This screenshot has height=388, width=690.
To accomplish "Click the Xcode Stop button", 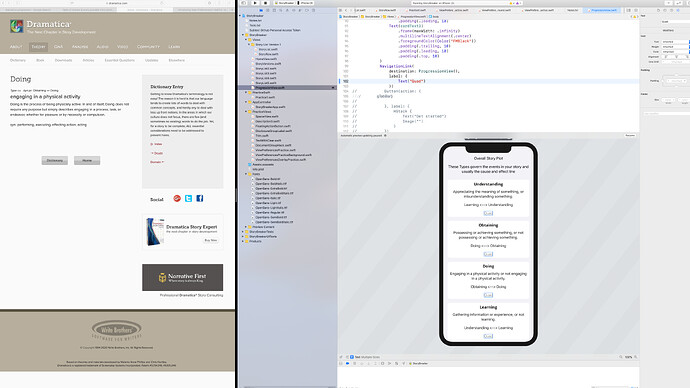I will [x=265, y=3].
